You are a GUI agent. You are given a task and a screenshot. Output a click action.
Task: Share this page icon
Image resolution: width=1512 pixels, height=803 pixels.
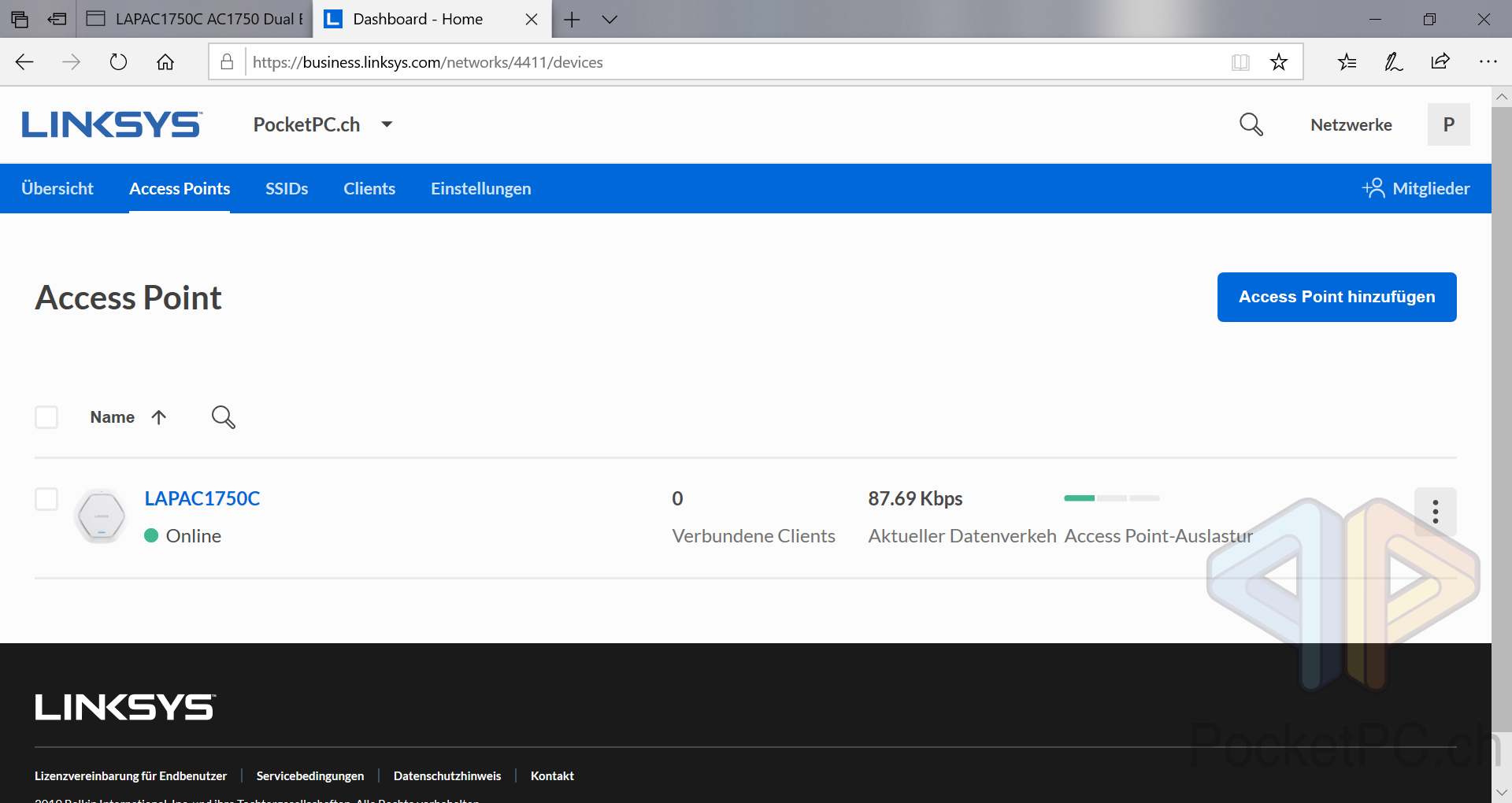coord(1440,62)
